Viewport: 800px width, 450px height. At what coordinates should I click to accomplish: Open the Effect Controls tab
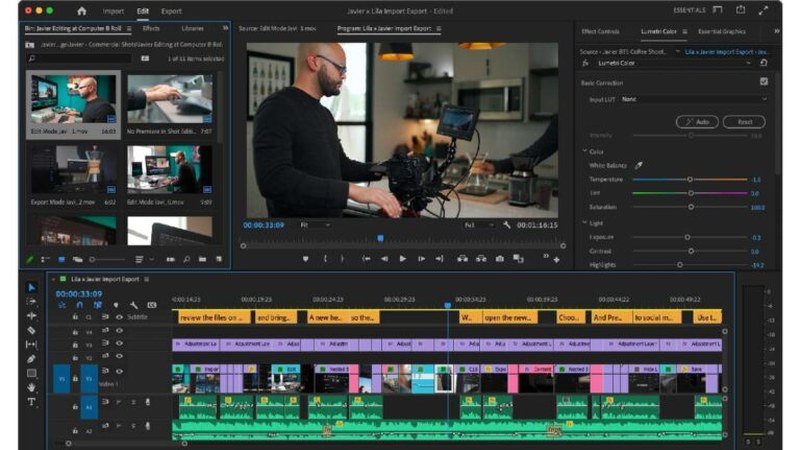point(601,32)
